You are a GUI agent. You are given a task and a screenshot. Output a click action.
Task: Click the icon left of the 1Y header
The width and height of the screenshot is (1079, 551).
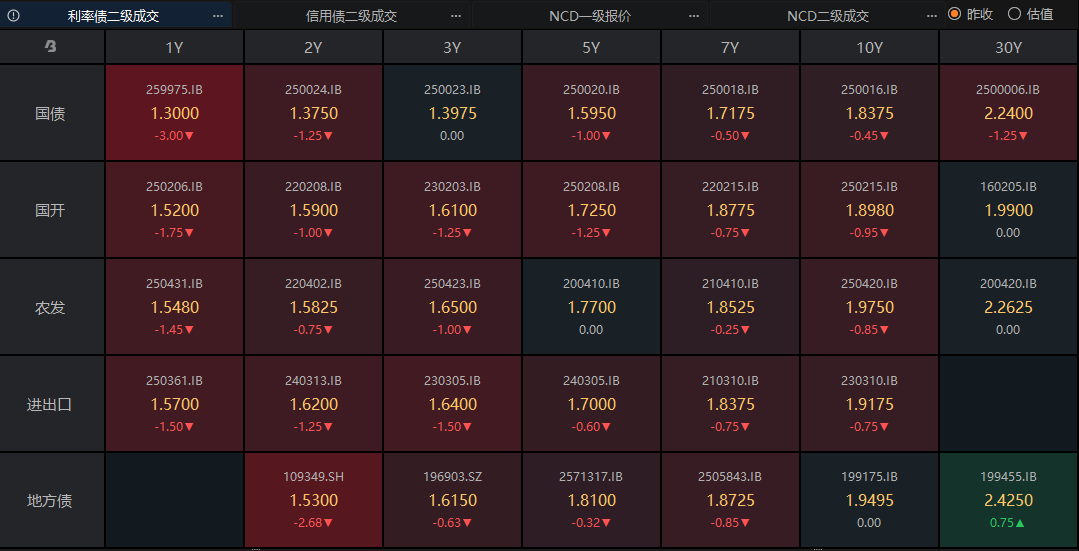tap(51, 47)
